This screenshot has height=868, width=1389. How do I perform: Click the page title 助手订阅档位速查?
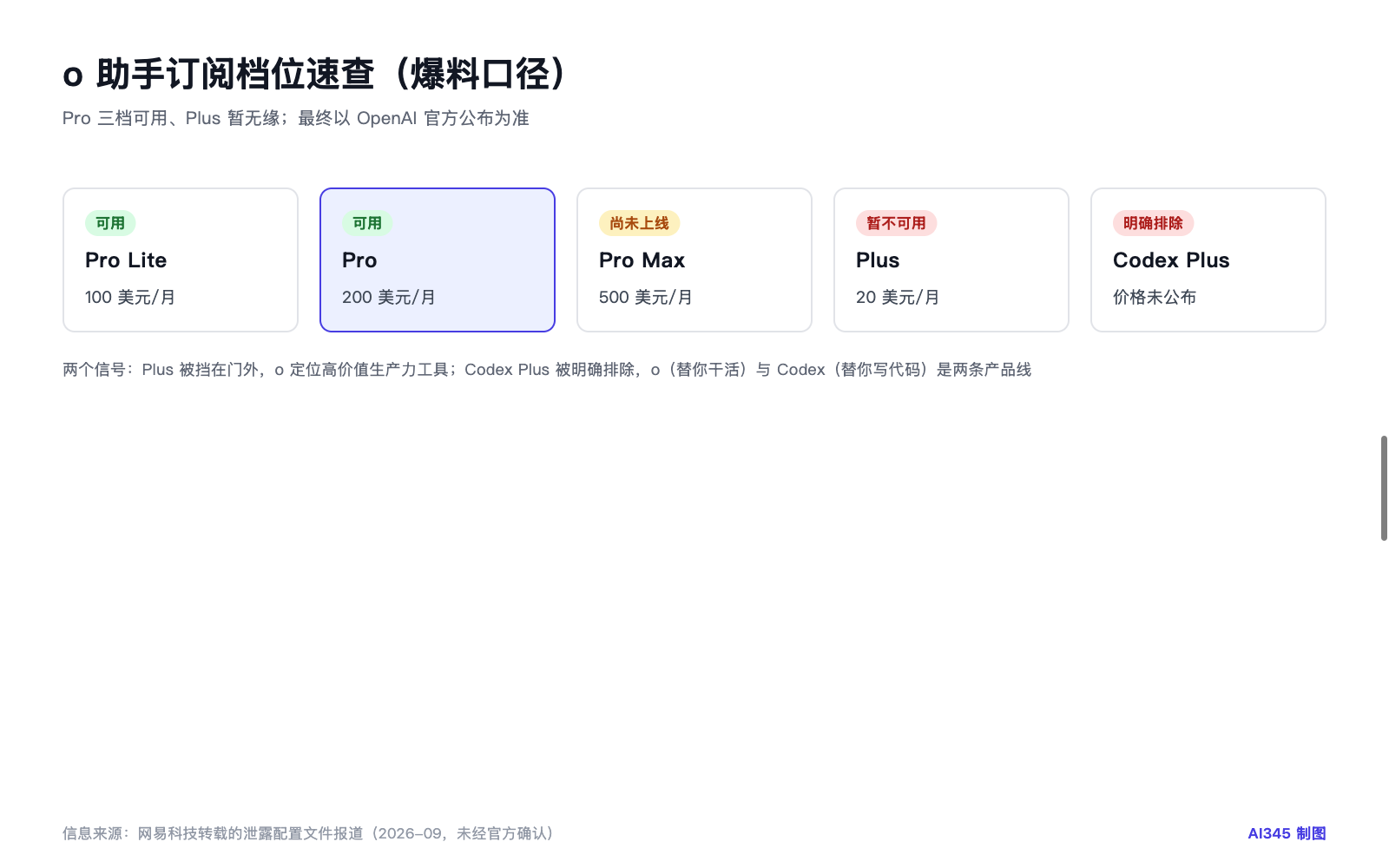(314, 74)
